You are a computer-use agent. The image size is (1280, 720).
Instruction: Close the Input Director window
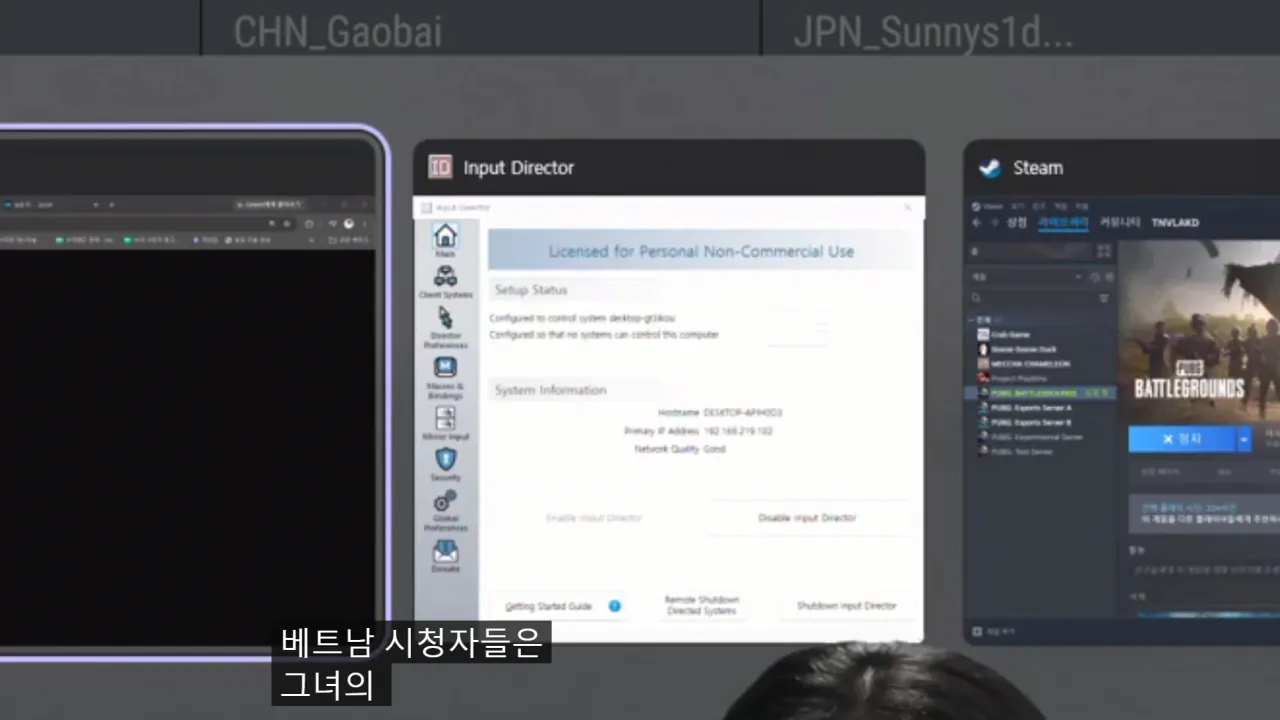pyautogui.click(x=908, y=207)
